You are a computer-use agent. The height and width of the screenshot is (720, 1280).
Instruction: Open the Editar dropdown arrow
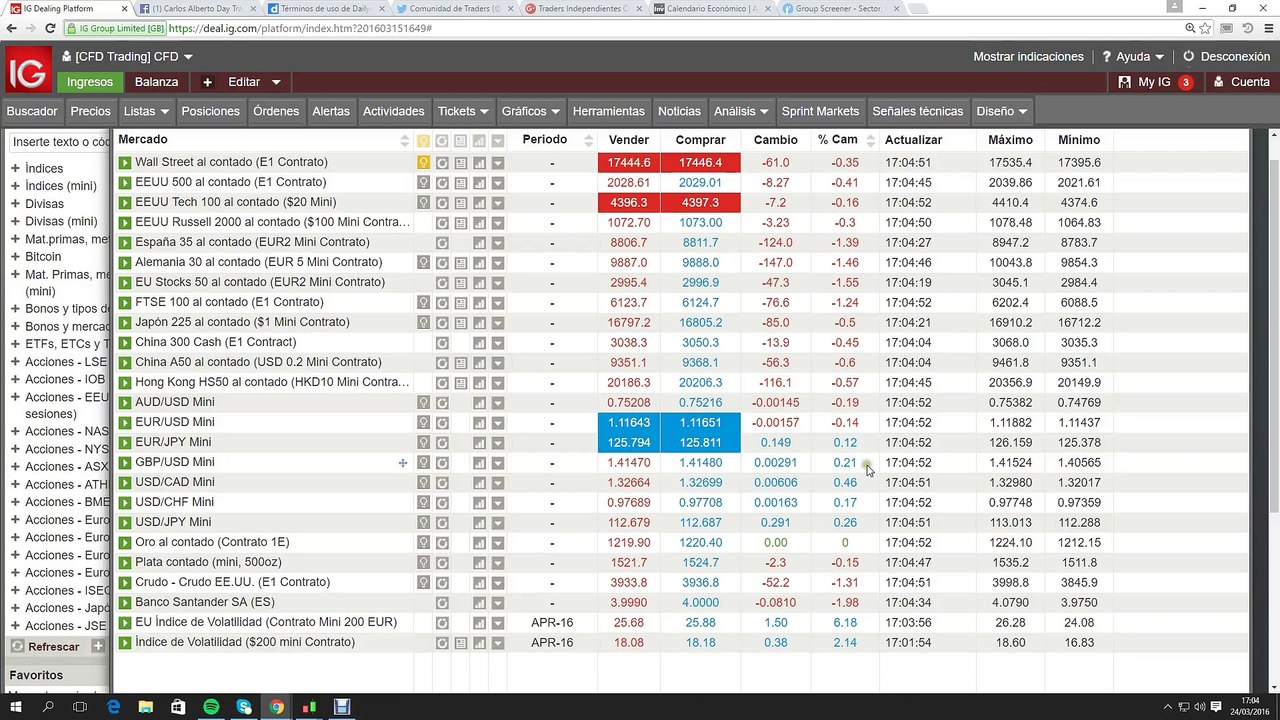(276, 82)
